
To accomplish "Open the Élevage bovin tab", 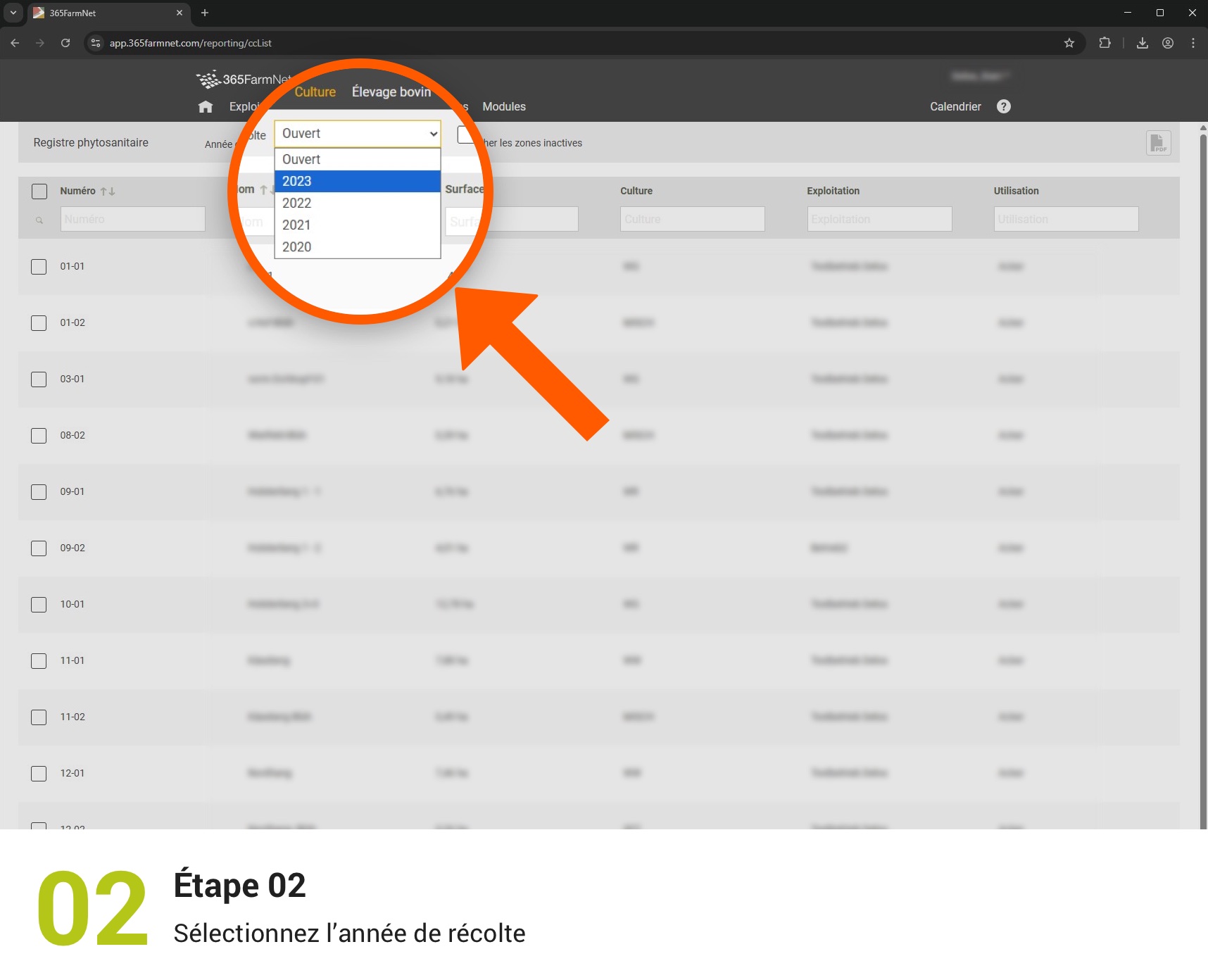I will click(391, 92).
